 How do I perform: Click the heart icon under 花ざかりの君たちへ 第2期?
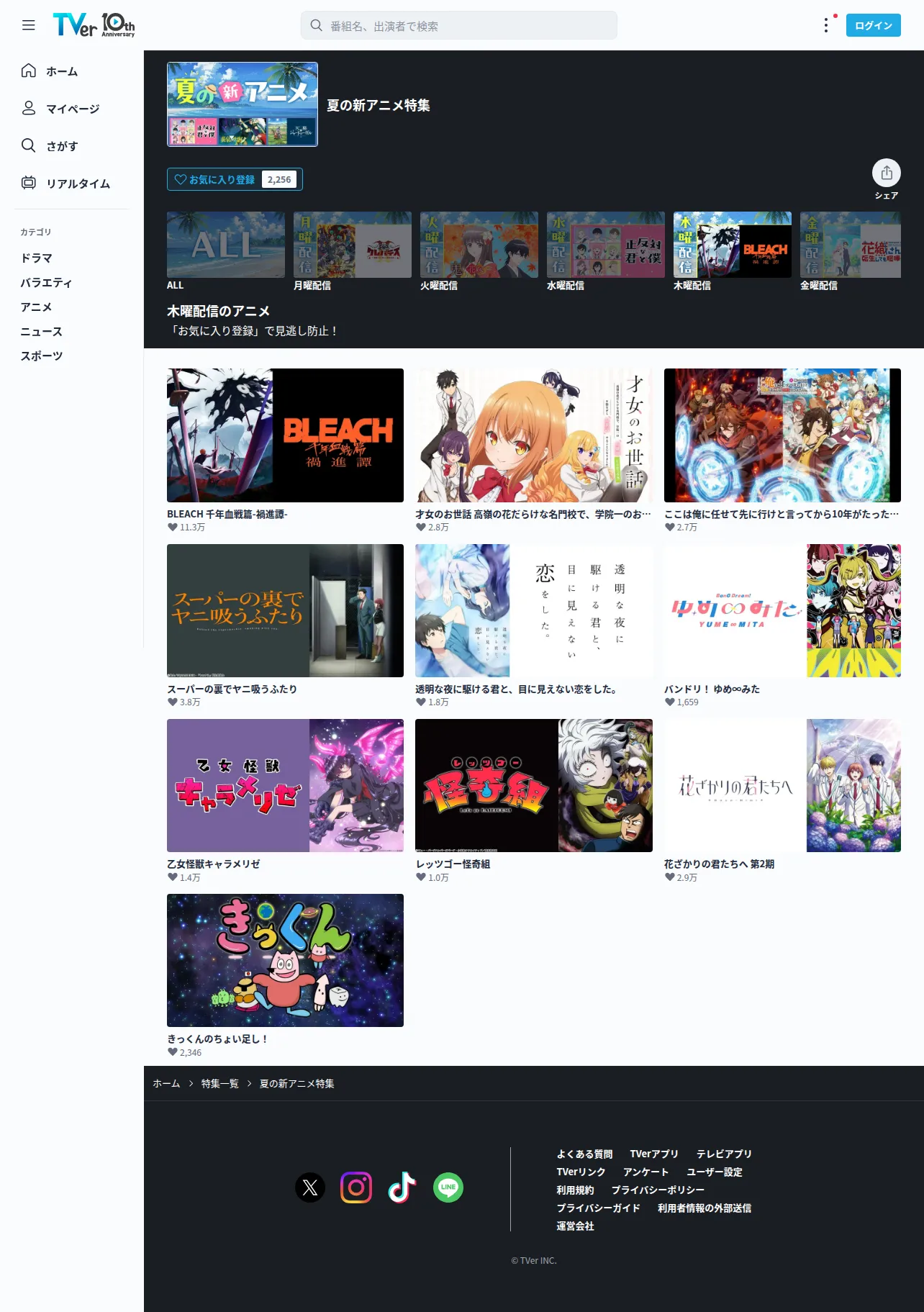tap(670, 878)
